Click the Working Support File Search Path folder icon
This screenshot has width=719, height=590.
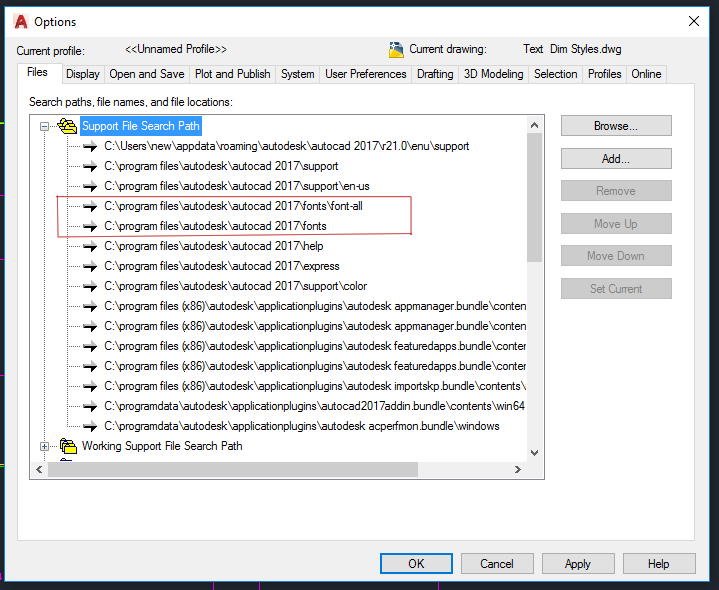click(68, 446)
